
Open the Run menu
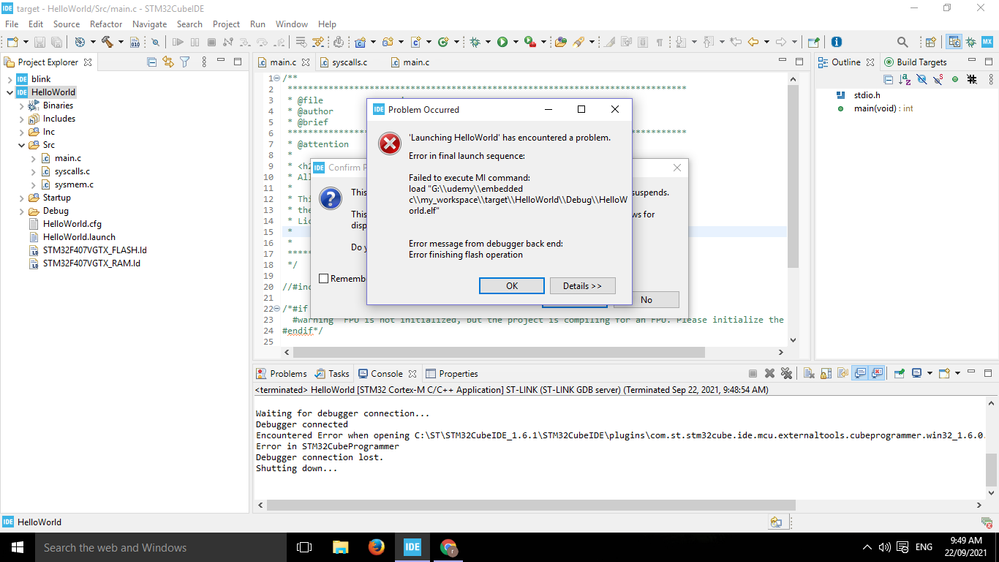(257, 24)
